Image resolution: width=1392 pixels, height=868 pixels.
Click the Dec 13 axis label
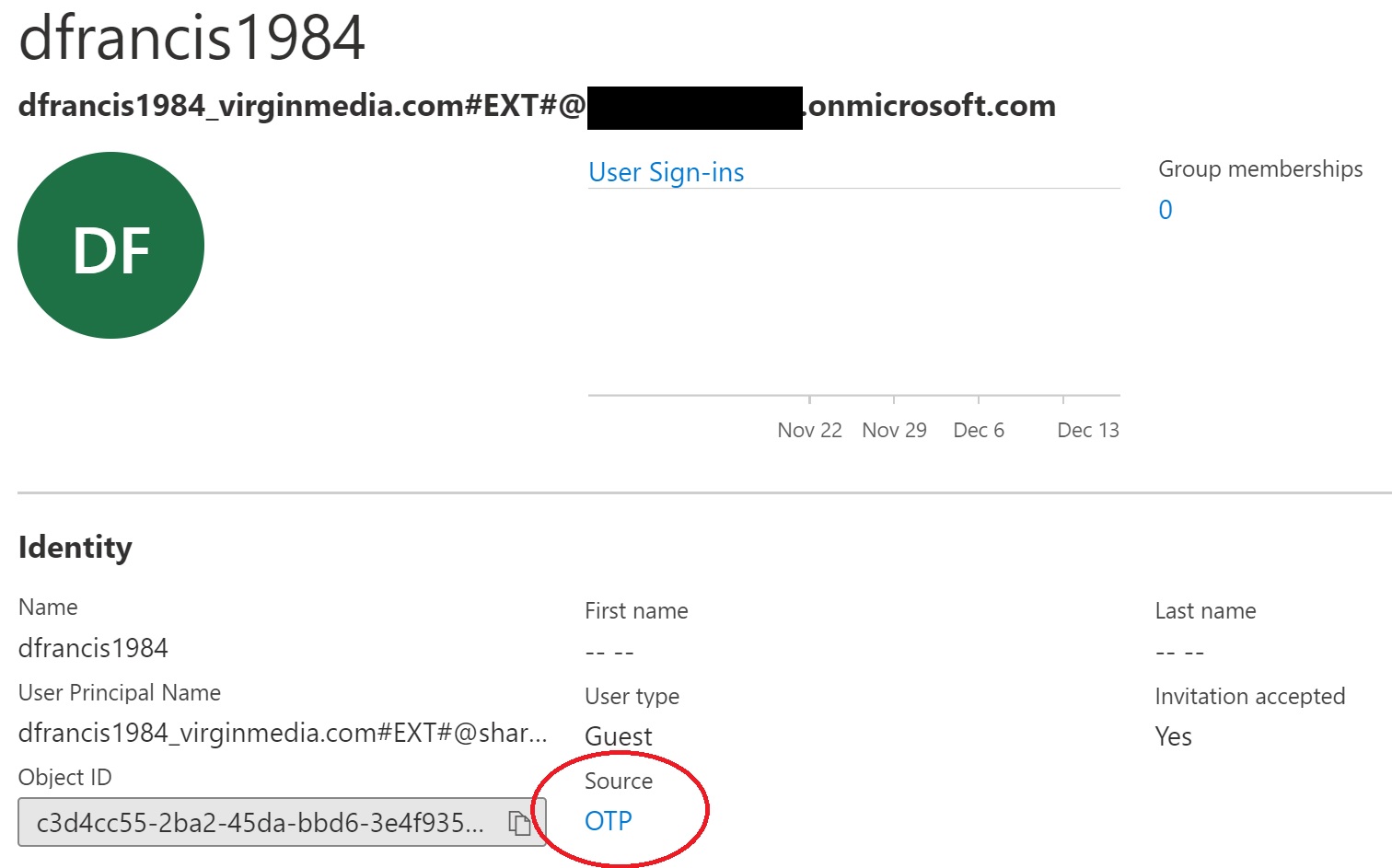(x=1087, y=430)
